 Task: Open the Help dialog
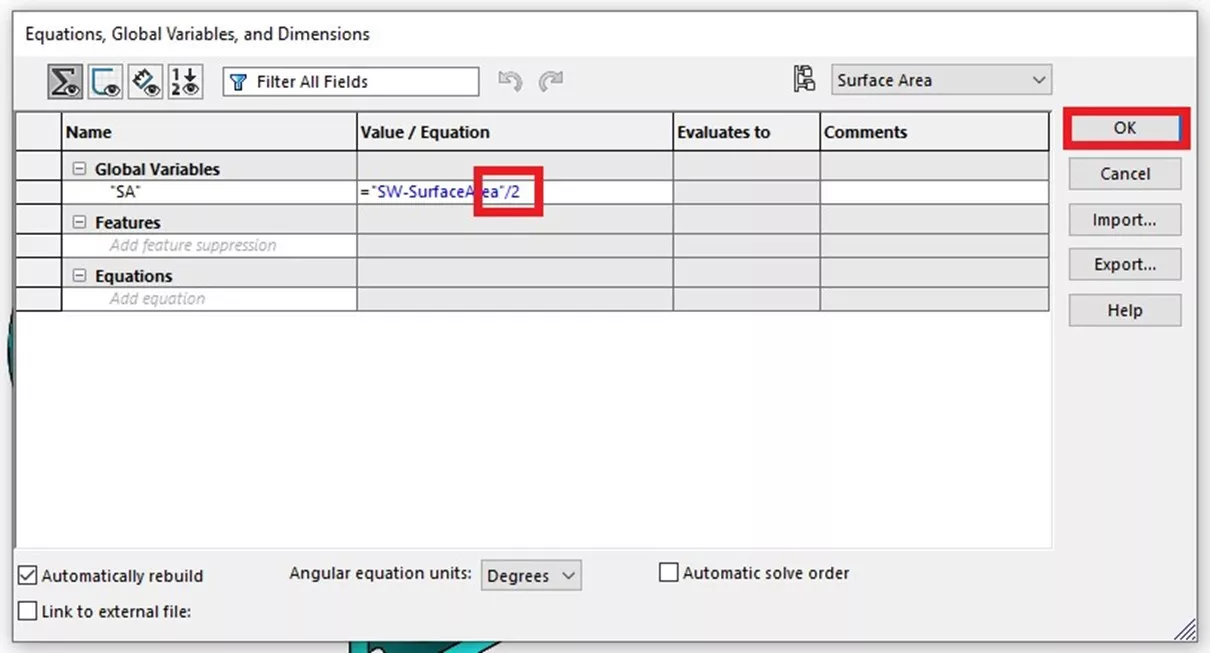point(1124,310)
